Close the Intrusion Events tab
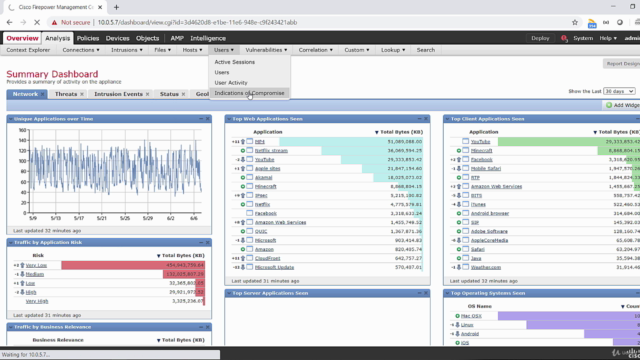The height and width of the screenshot is (360, 640). 147,94
